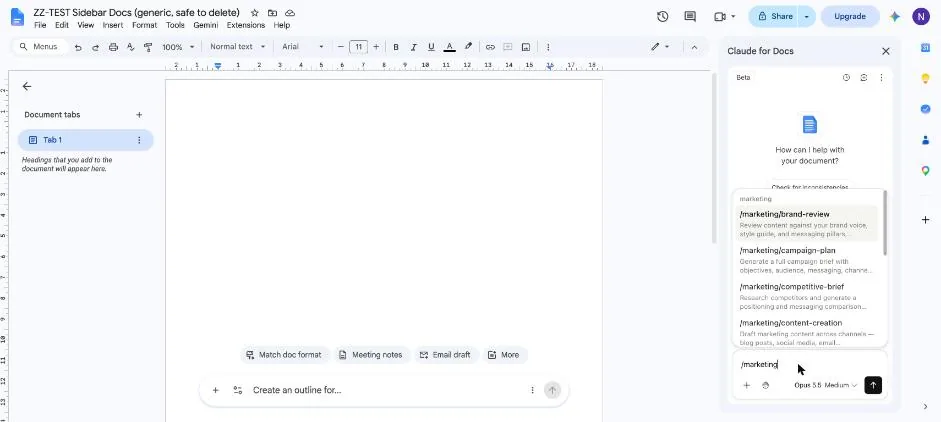Open toolbar overflow more options
The width and height of the screenshot is (941, 422).
548,47
